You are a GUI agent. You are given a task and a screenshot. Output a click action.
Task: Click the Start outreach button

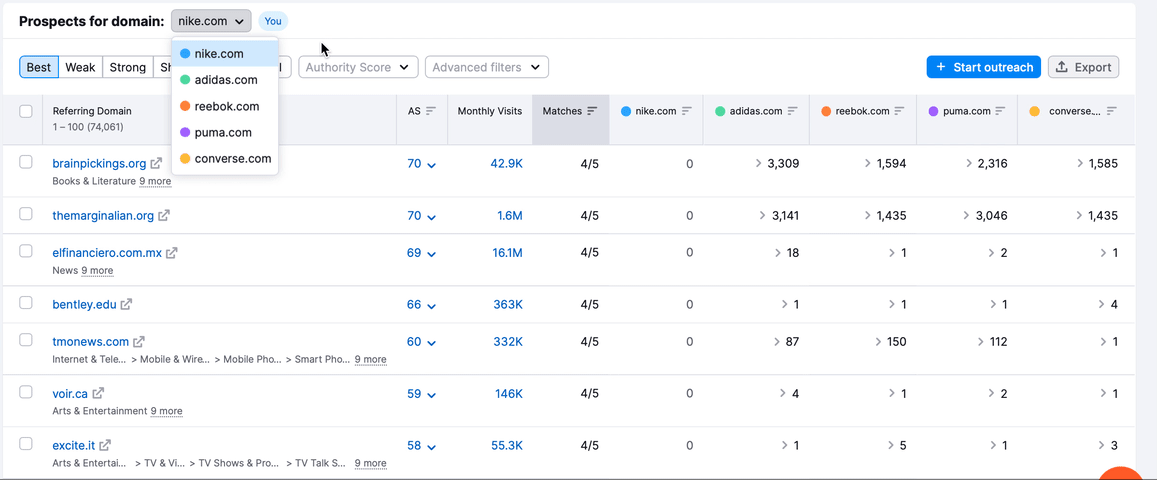984,67
